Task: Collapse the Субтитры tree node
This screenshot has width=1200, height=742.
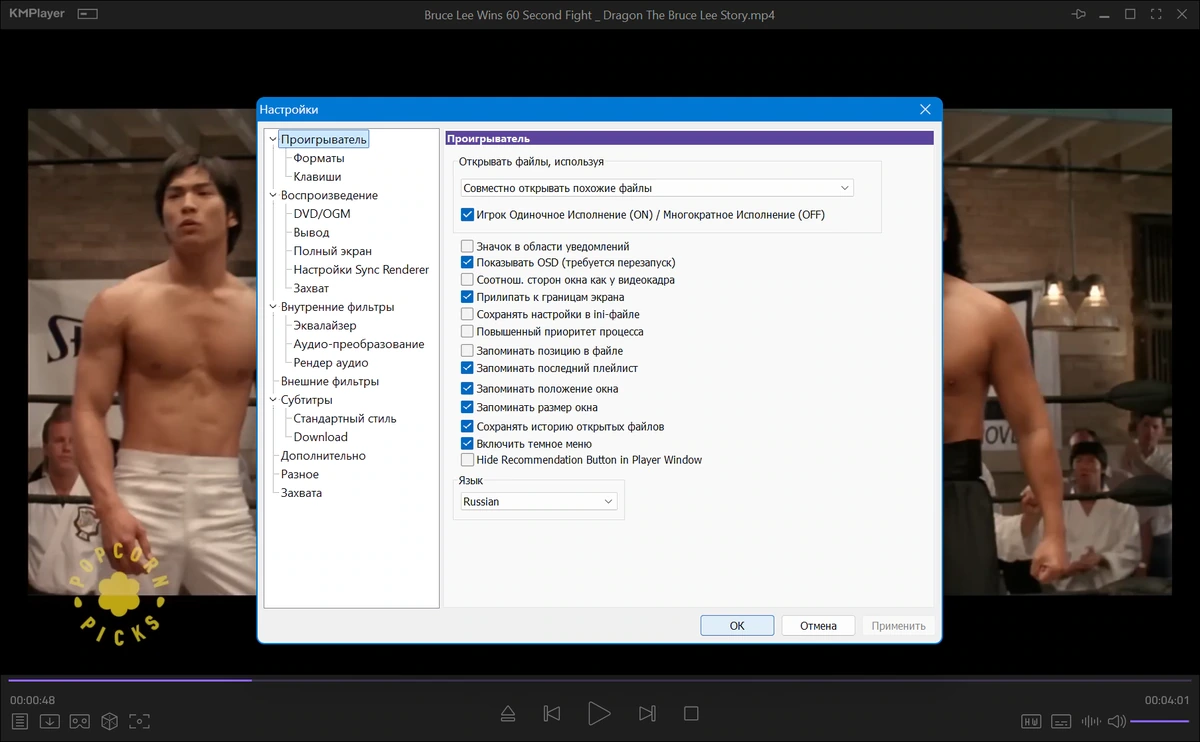Action: point(273,400)
